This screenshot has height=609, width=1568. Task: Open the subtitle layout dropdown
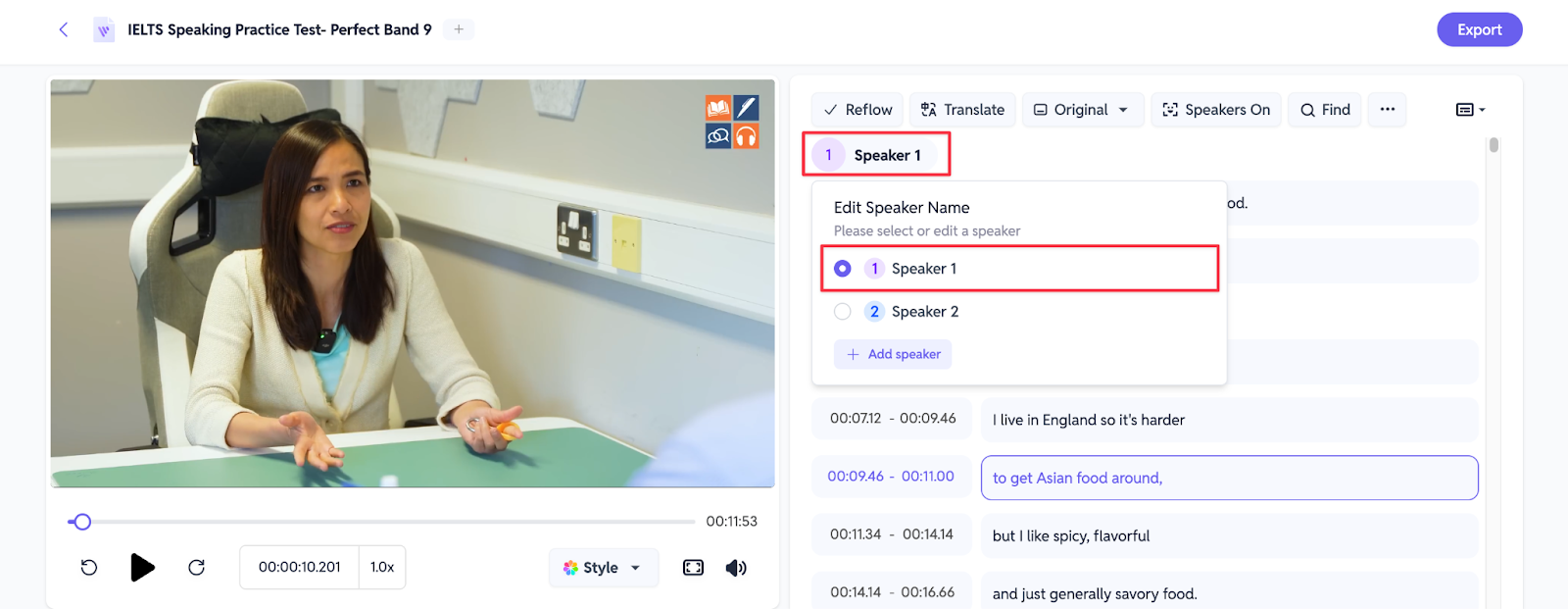point(1470,110)
